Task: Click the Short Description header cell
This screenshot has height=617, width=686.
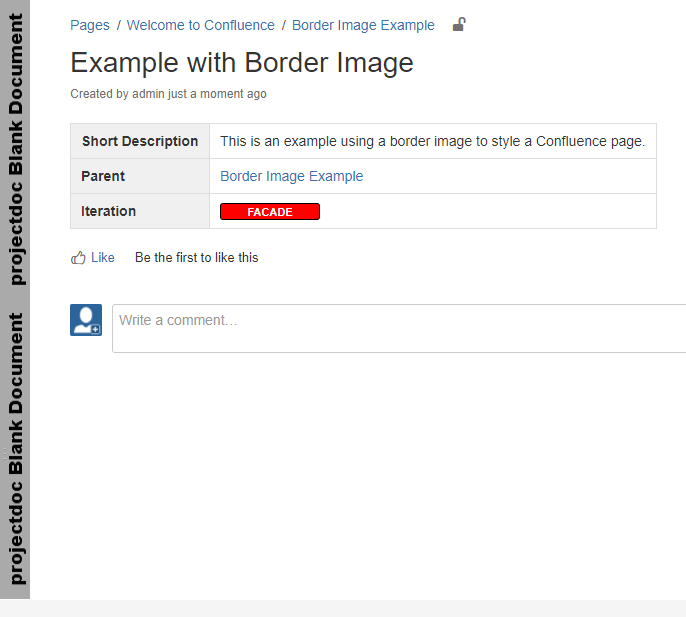Action: point(140,141)
